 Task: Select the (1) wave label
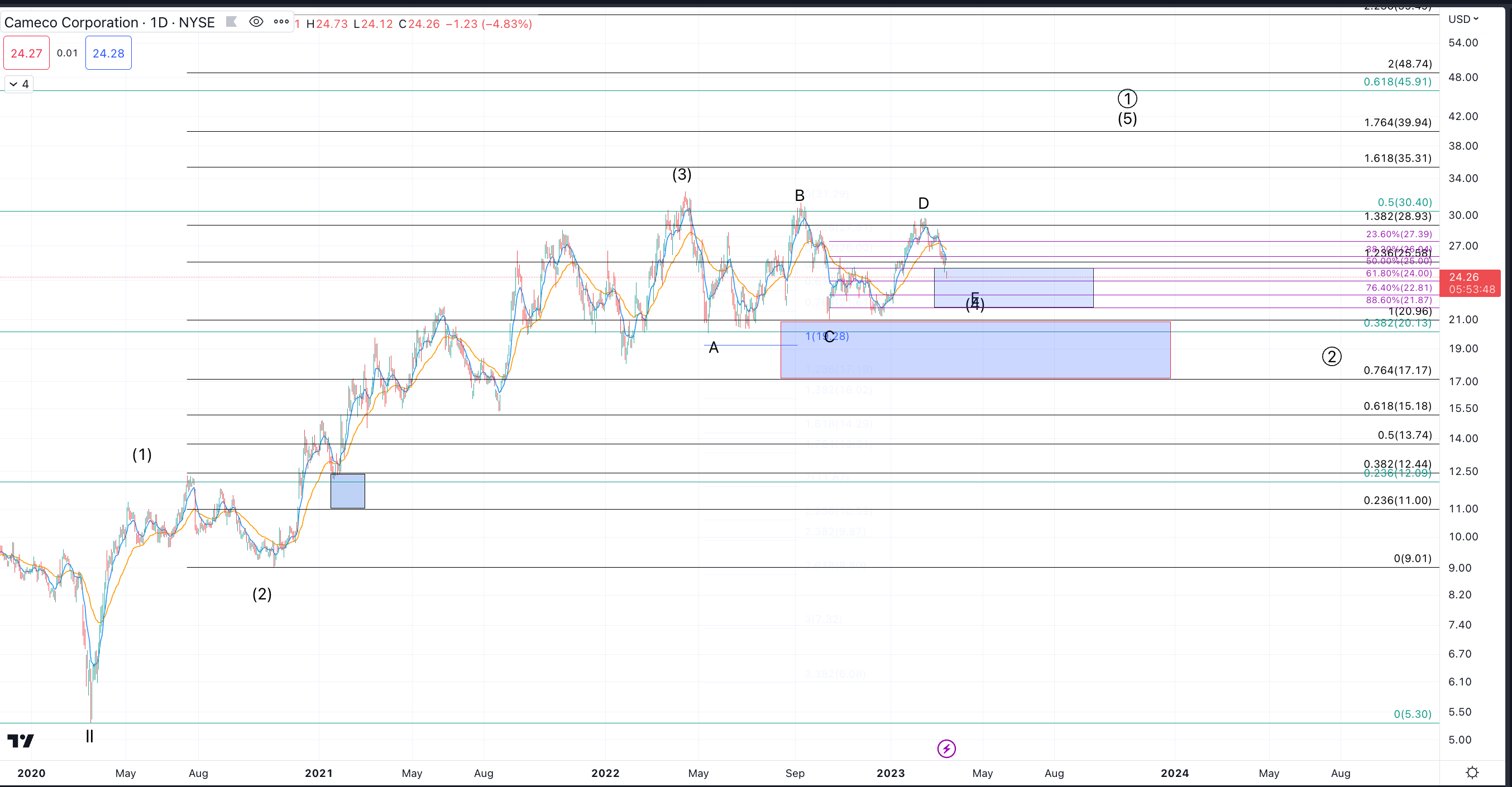[x=141, y=454]
